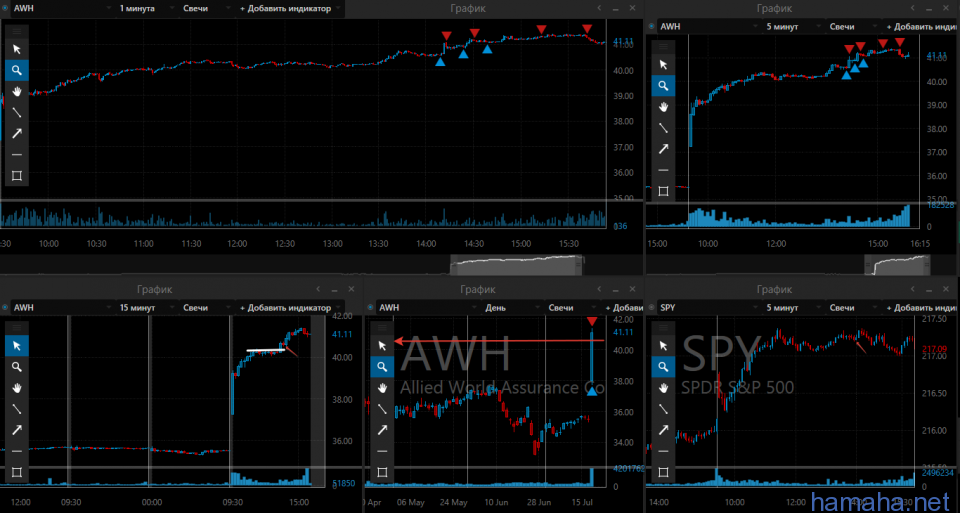The image size is (960, 513).
Task: Select the cursor tool in AWH 5-minute chart
Action: (663, 65)
